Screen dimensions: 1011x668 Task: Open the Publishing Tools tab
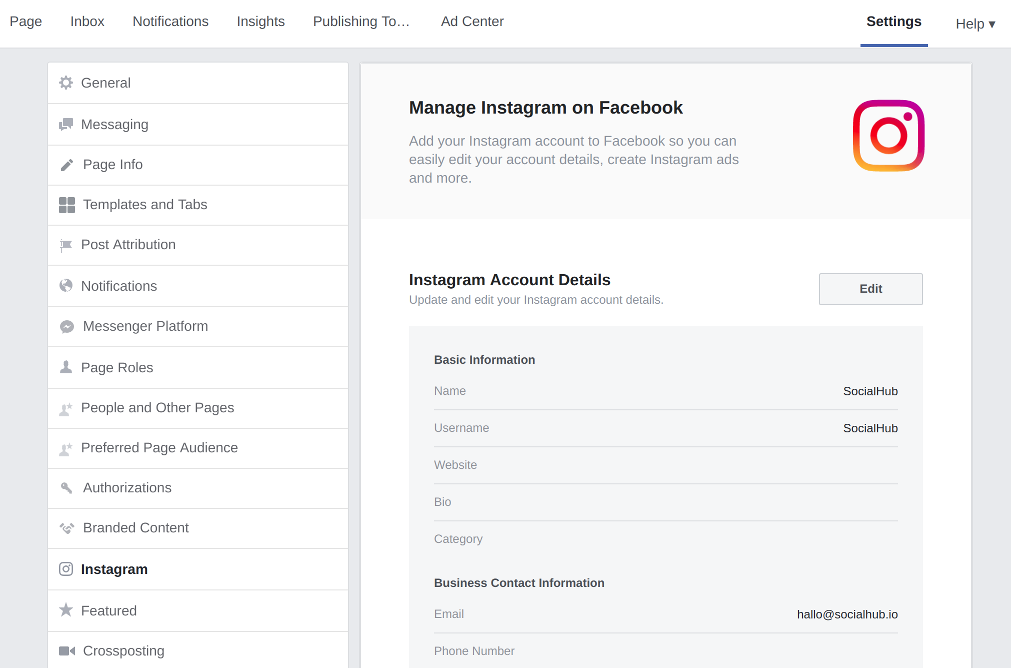pyautogui.click(x=361, y=22)
